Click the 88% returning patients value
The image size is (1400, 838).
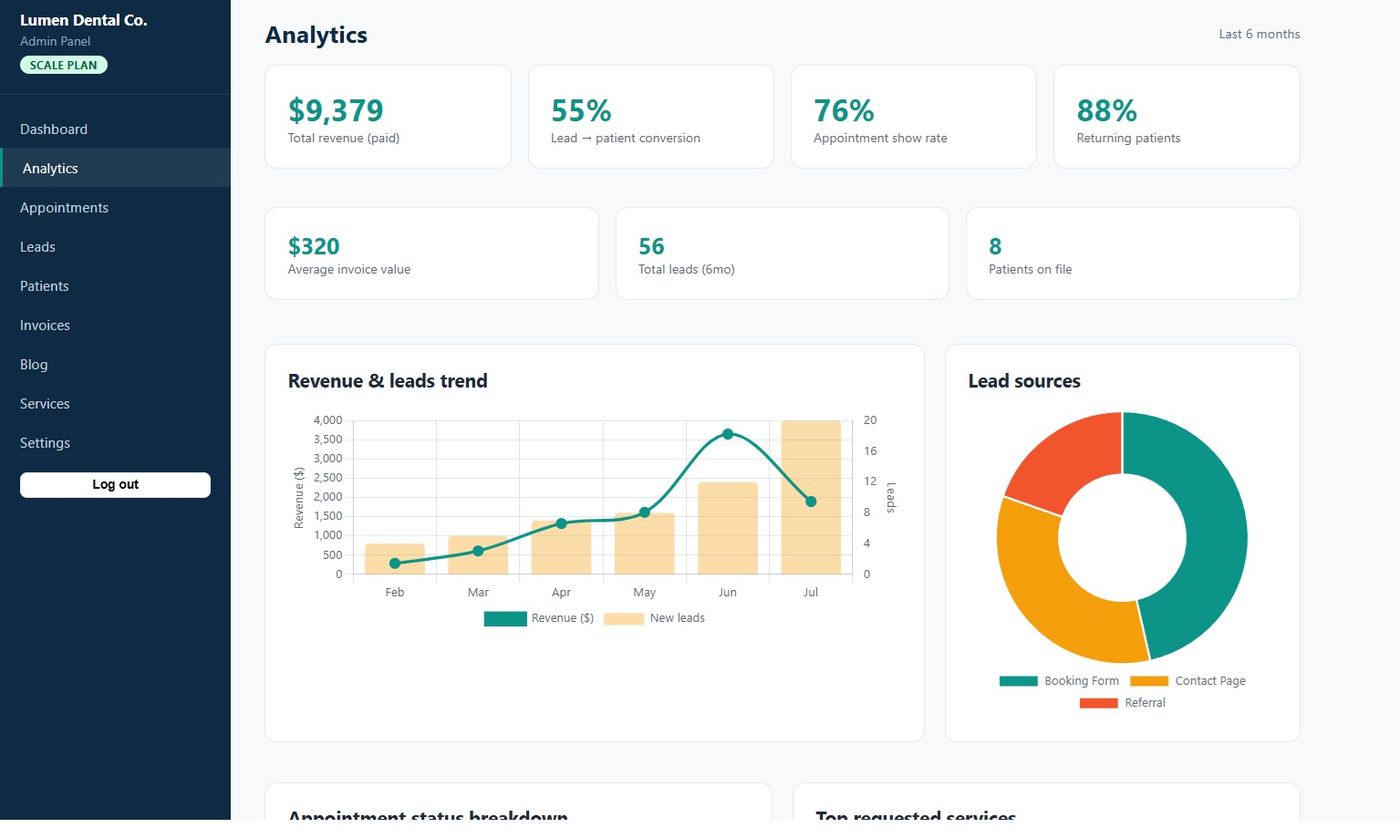pos(1107,110)
